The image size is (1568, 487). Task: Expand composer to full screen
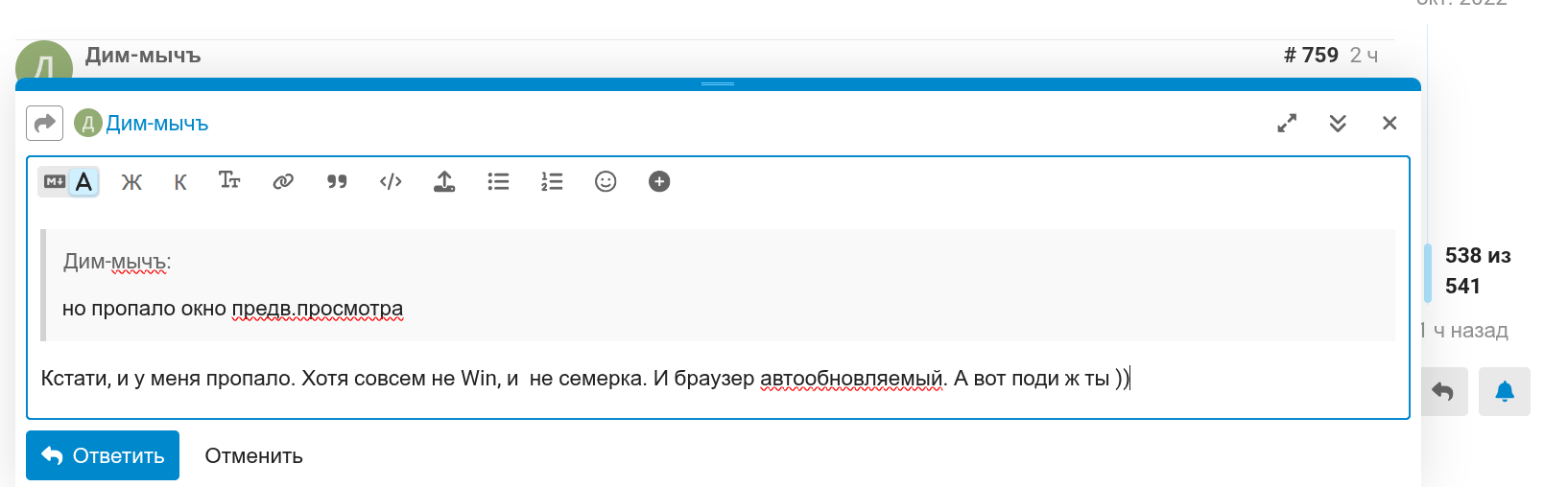click(1287, 124)
